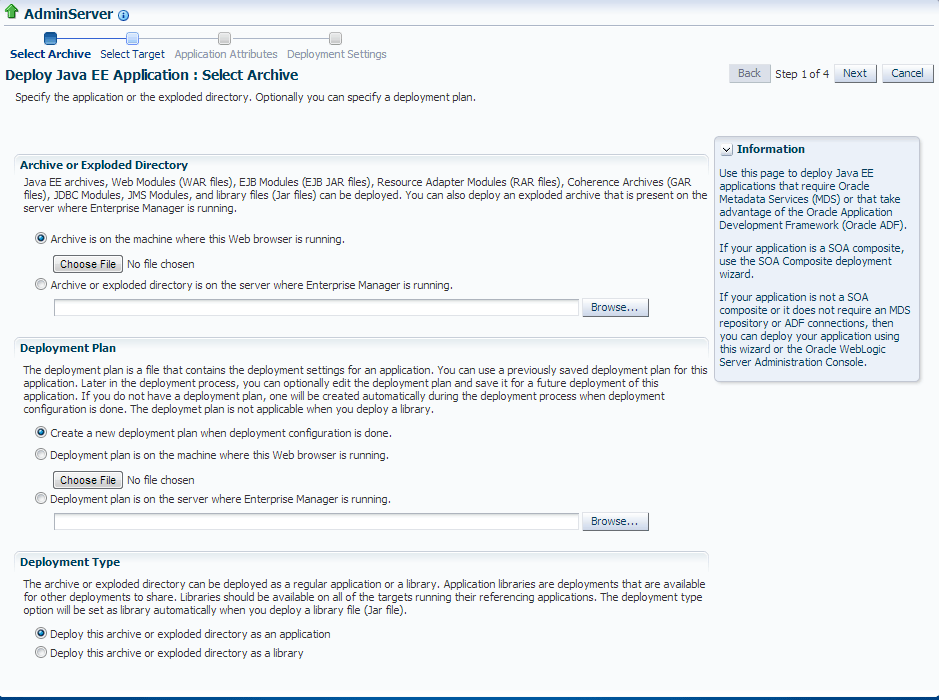The image size is (939, 700).
Task: Click the 'Deployment Plan' section heading
Action: point(68,348)
